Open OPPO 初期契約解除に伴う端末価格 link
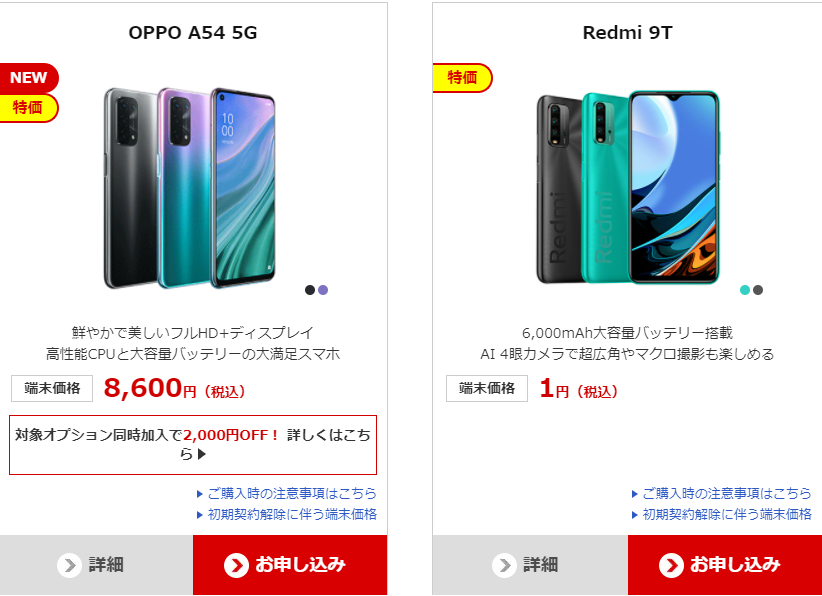The width and height of the screenshot is (822, 596). point(287,514)
